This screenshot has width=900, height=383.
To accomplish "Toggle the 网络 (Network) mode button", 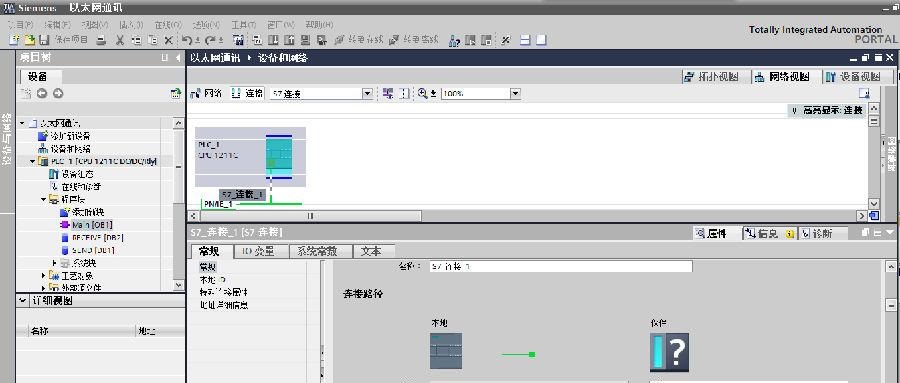I will pos(205,93).
